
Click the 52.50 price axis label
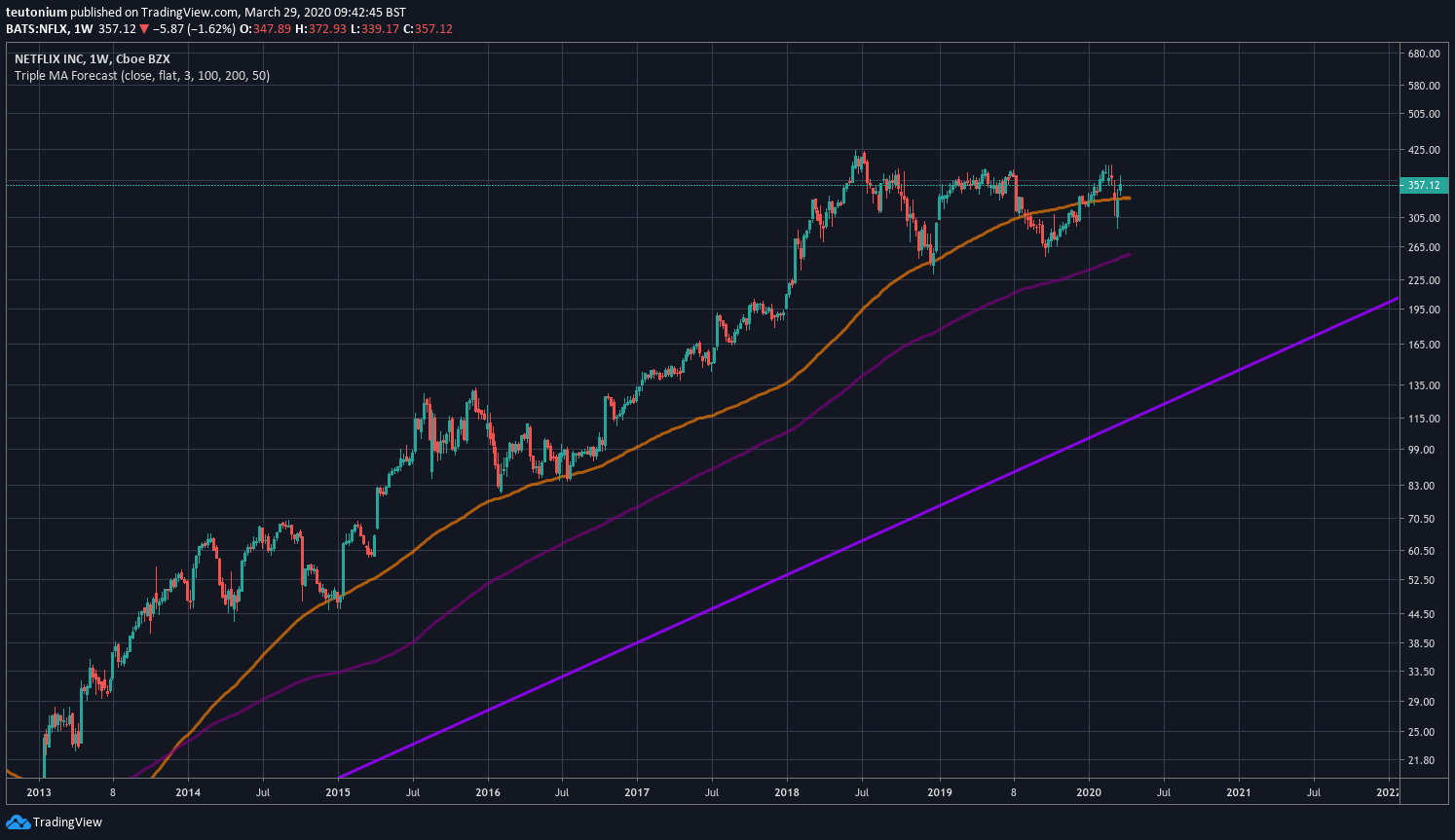click(x=1422, y=580)
